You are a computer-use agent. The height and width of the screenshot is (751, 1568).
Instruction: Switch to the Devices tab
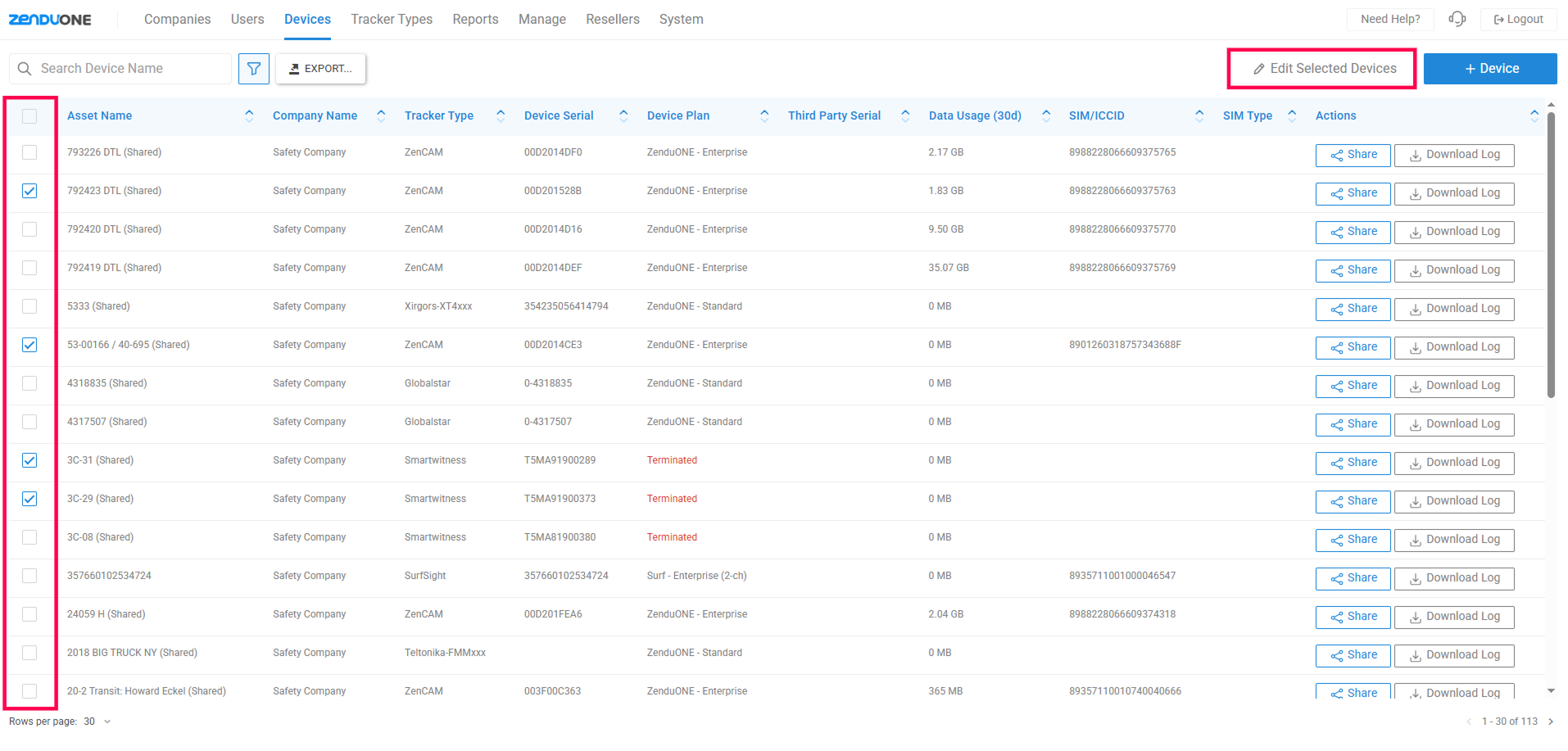[x=307, y=20]
